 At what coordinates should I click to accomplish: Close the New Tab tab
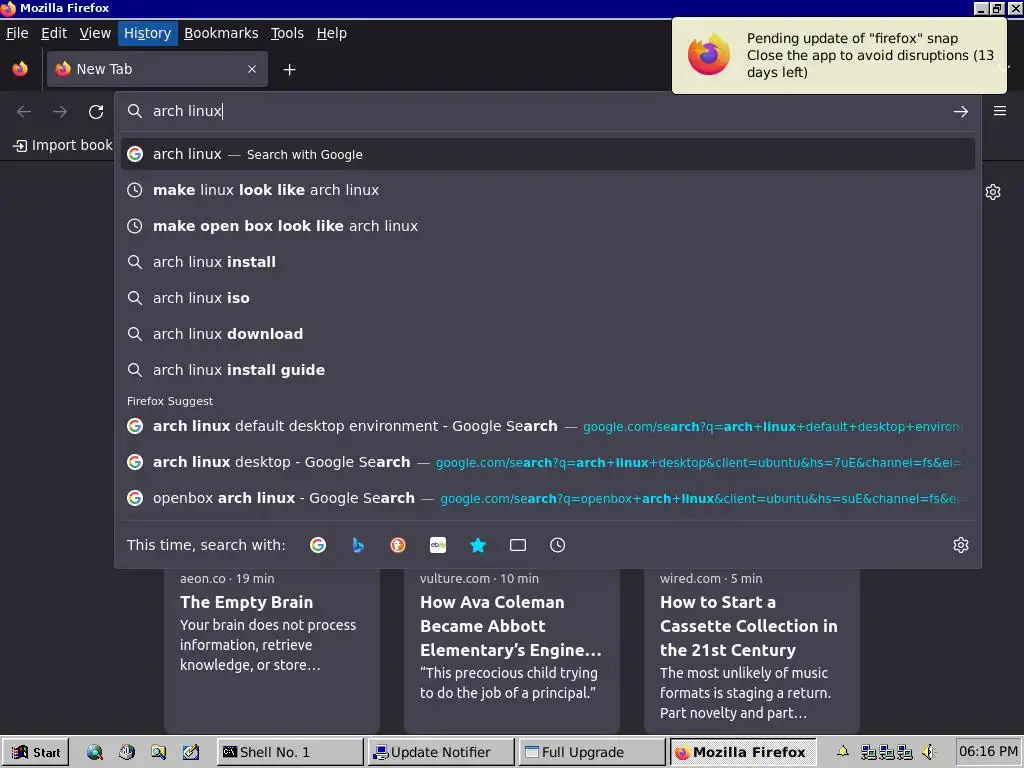coord(252,69)
